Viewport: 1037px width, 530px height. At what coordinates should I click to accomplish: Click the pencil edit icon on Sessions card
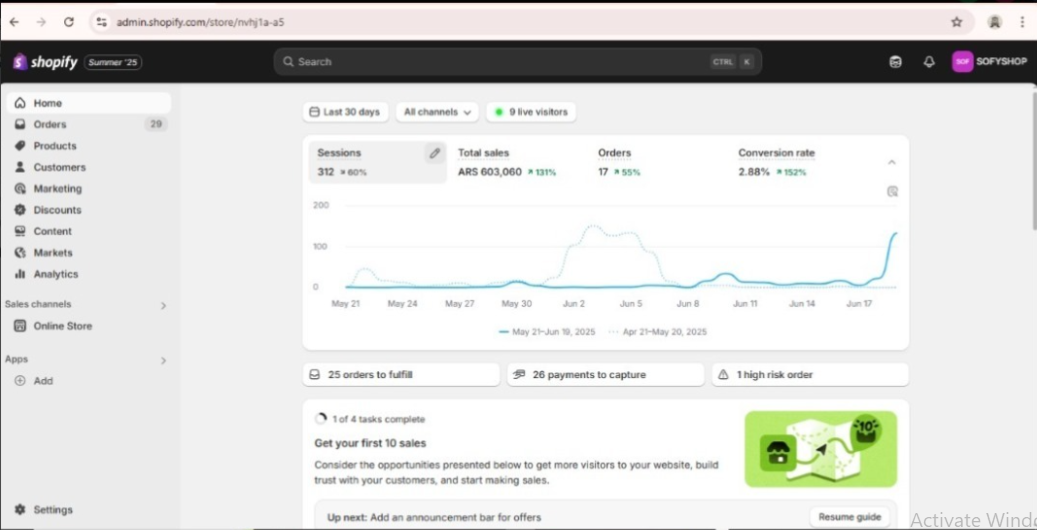[434, 154]
